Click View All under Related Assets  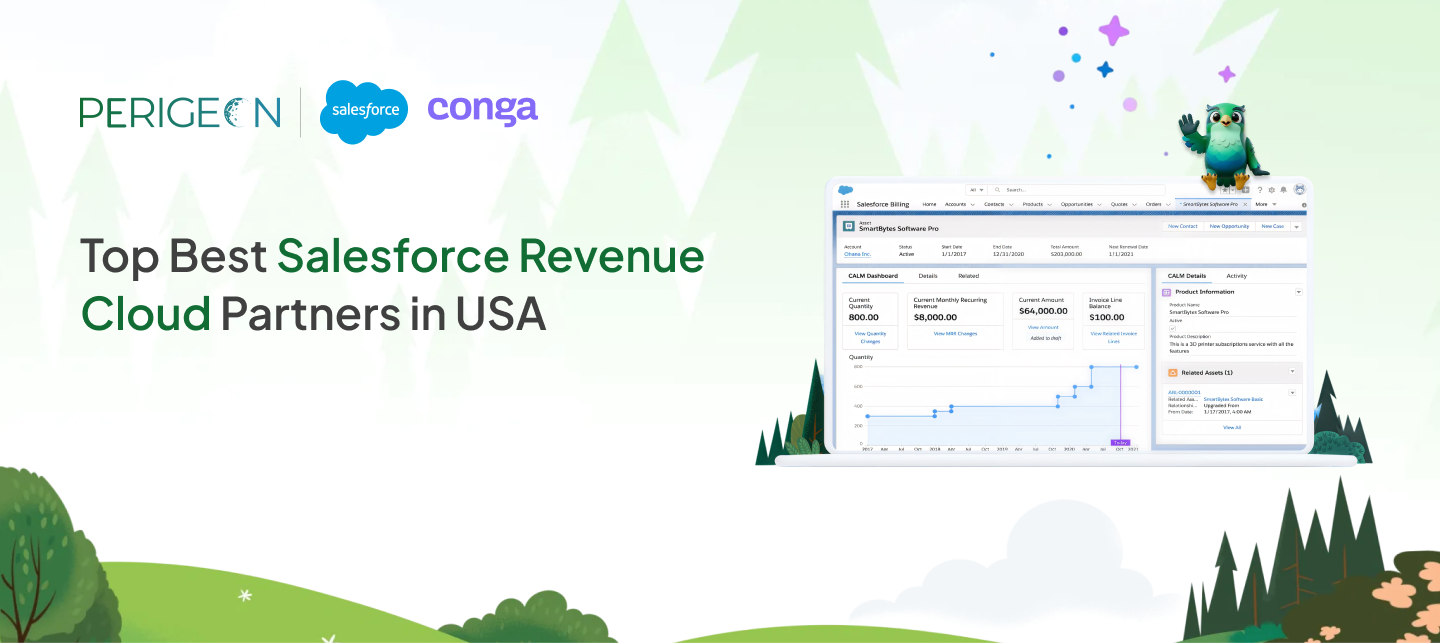click(x=1232, y=427)
